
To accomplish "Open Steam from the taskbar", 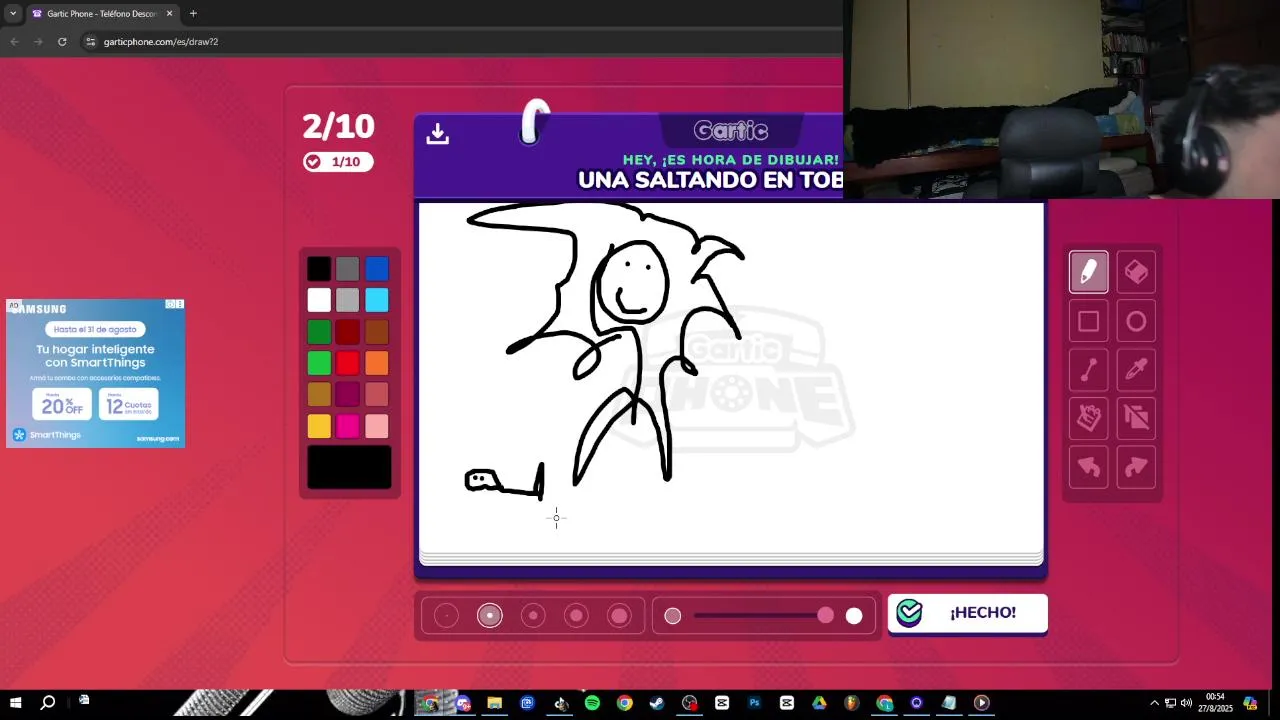I will [x=657, y=703].
